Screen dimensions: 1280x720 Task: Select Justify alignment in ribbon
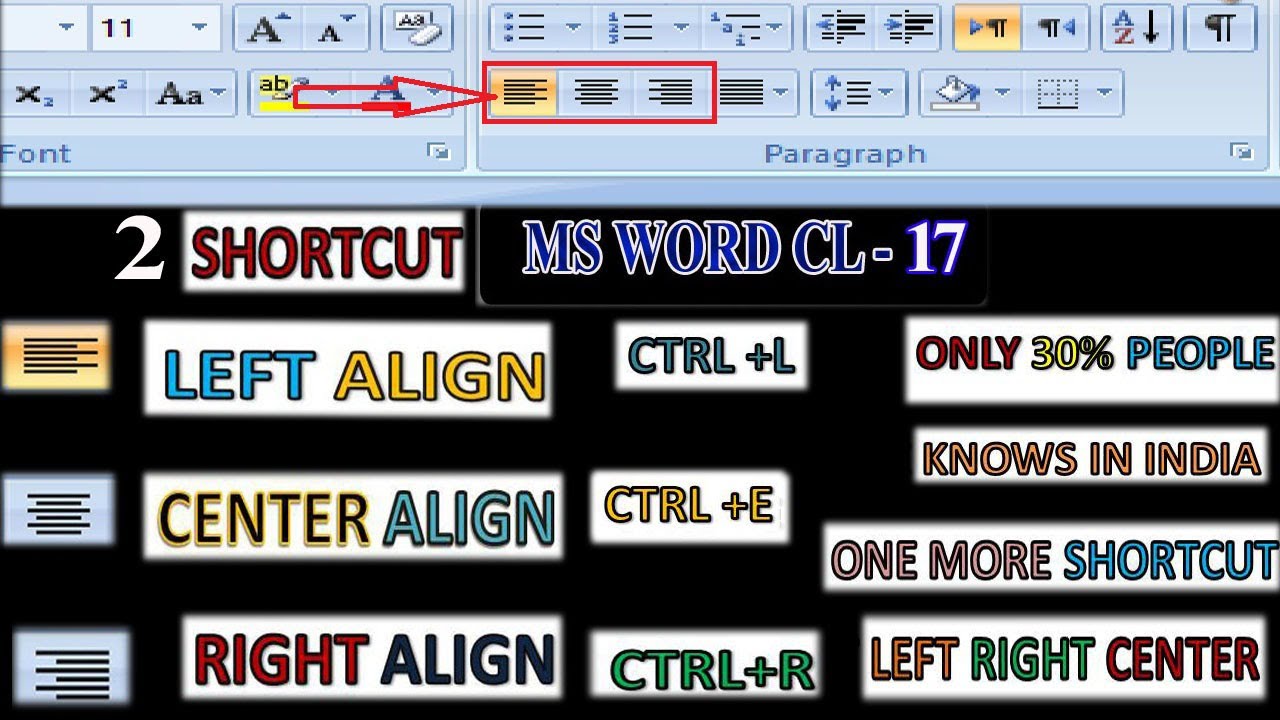[x=742, y=94]
